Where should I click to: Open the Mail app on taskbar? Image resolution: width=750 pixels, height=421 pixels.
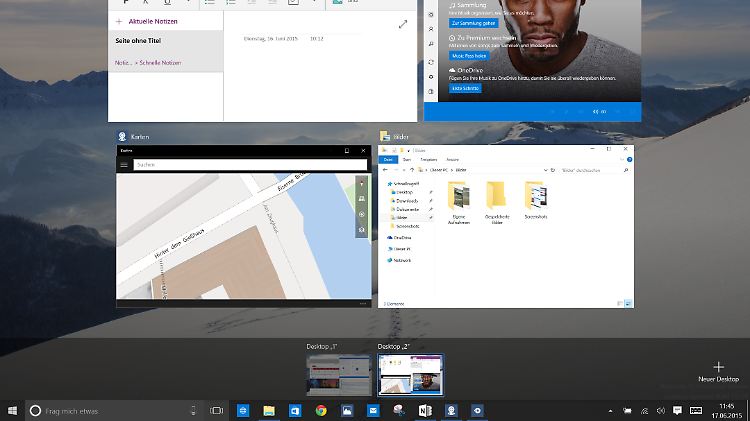point(373,410)
